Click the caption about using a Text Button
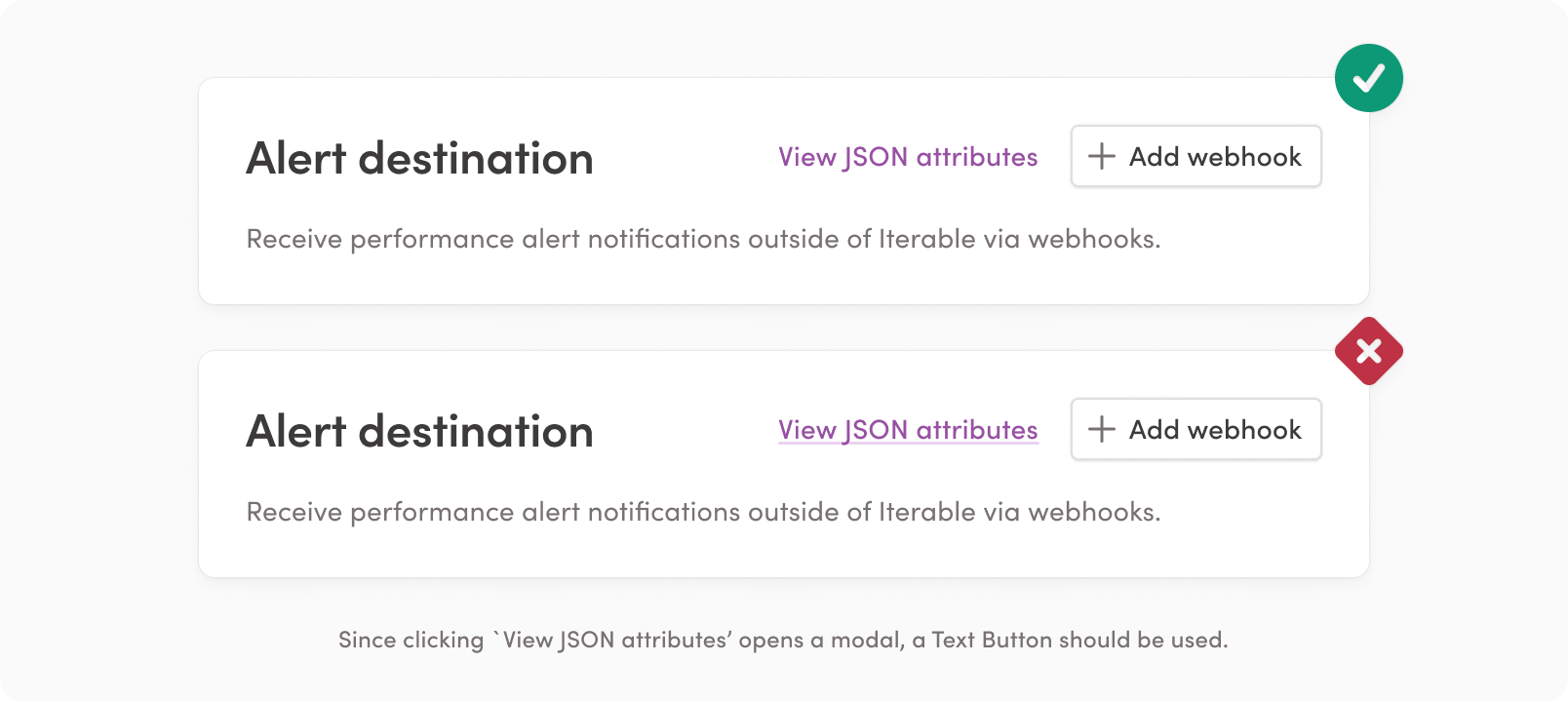 click(783, 640)
